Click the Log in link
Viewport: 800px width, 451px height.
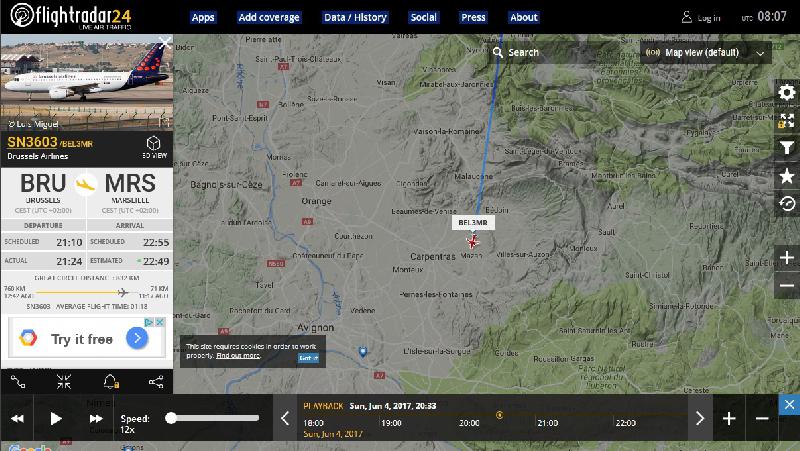[709, 18]
